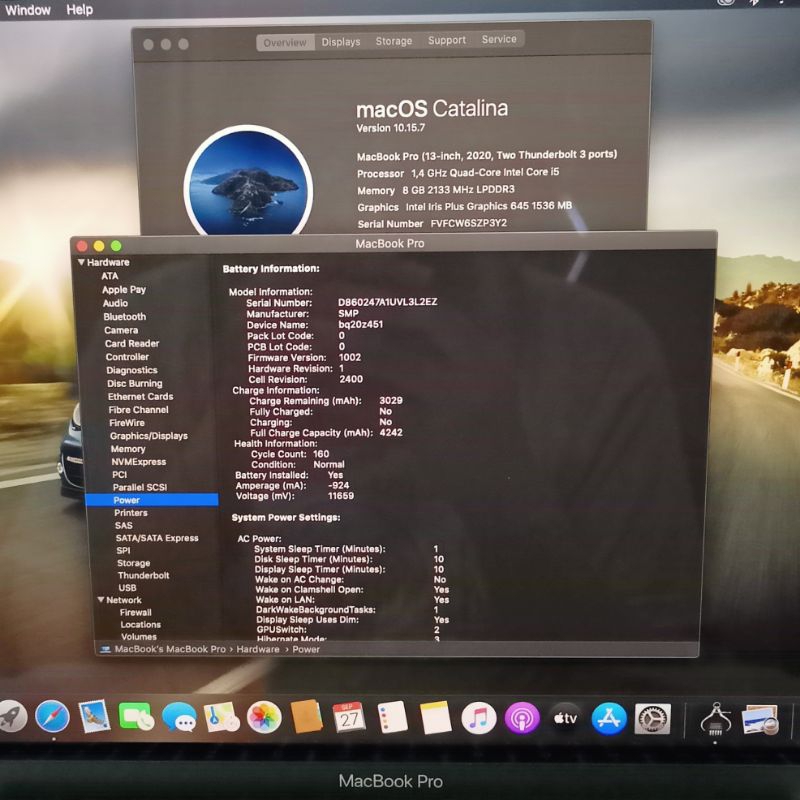Open System Preferences gear in Dock
The image size is (800, 800).
[x=652, y=718]
